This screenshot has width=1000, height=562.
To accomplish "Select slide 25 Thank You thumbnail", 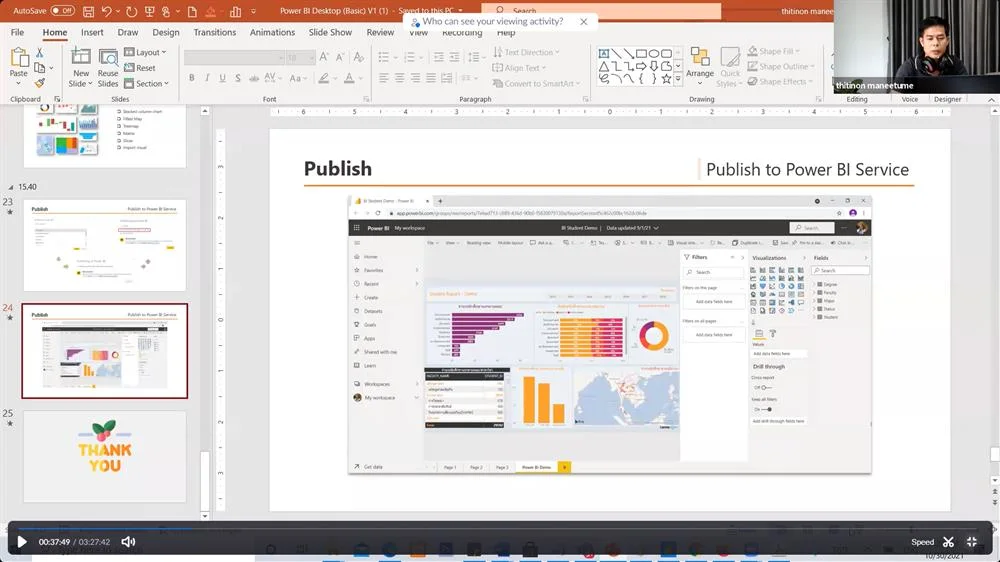I will pos(105,457).
